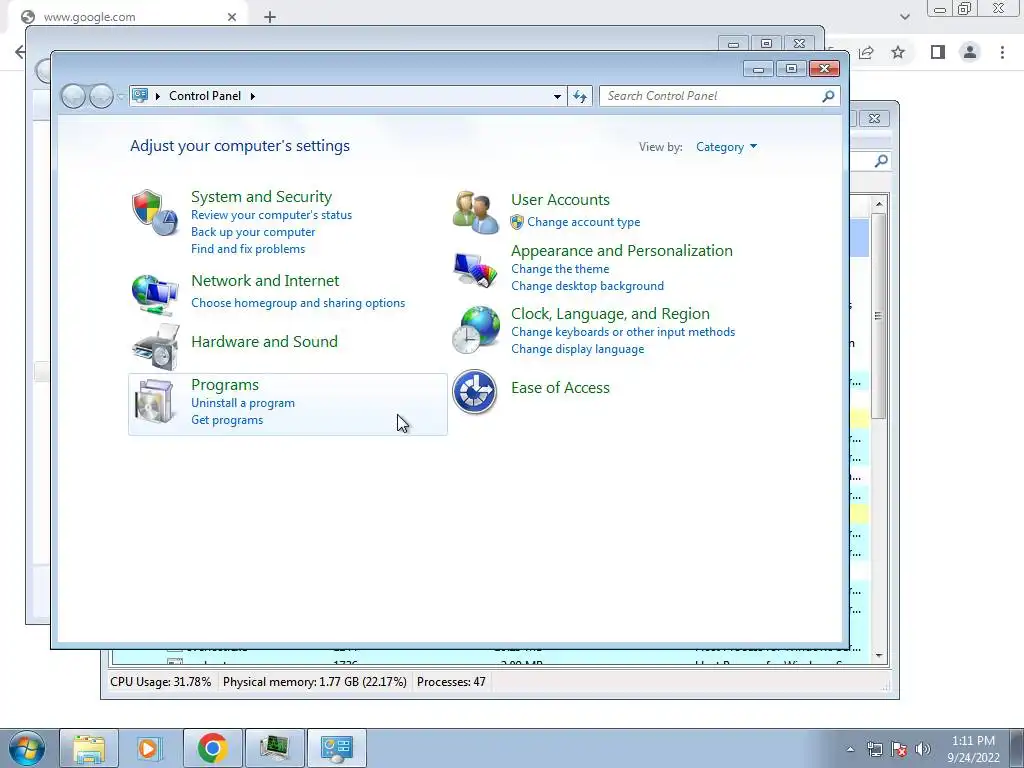
Task: Click Change account type
Action: coord(583,222)
